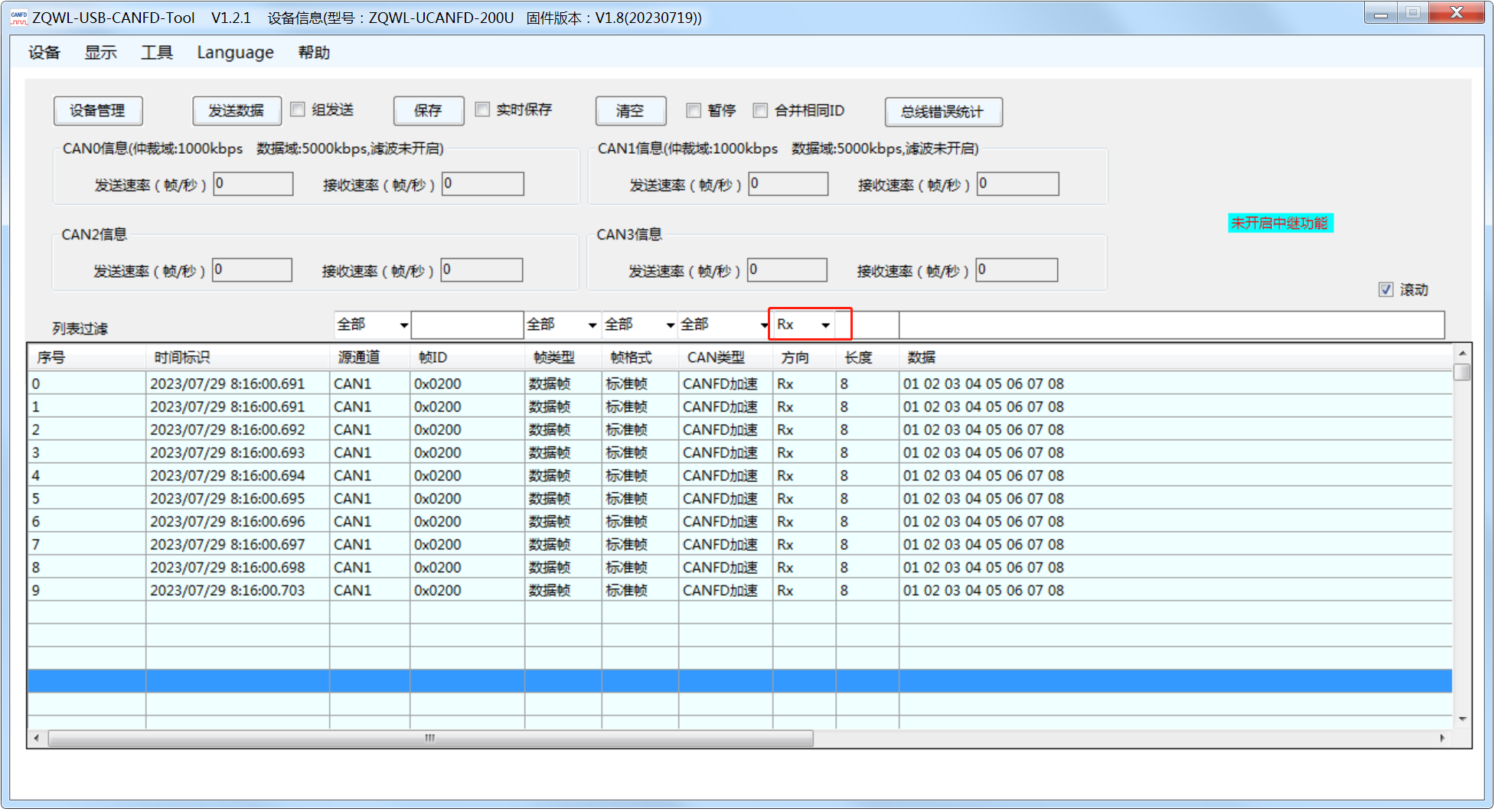This screenshot has height=812, width=1495.
Task: Click the CANFD app icon in title bar
Action: pyautogui.click(x=18, y=17)
